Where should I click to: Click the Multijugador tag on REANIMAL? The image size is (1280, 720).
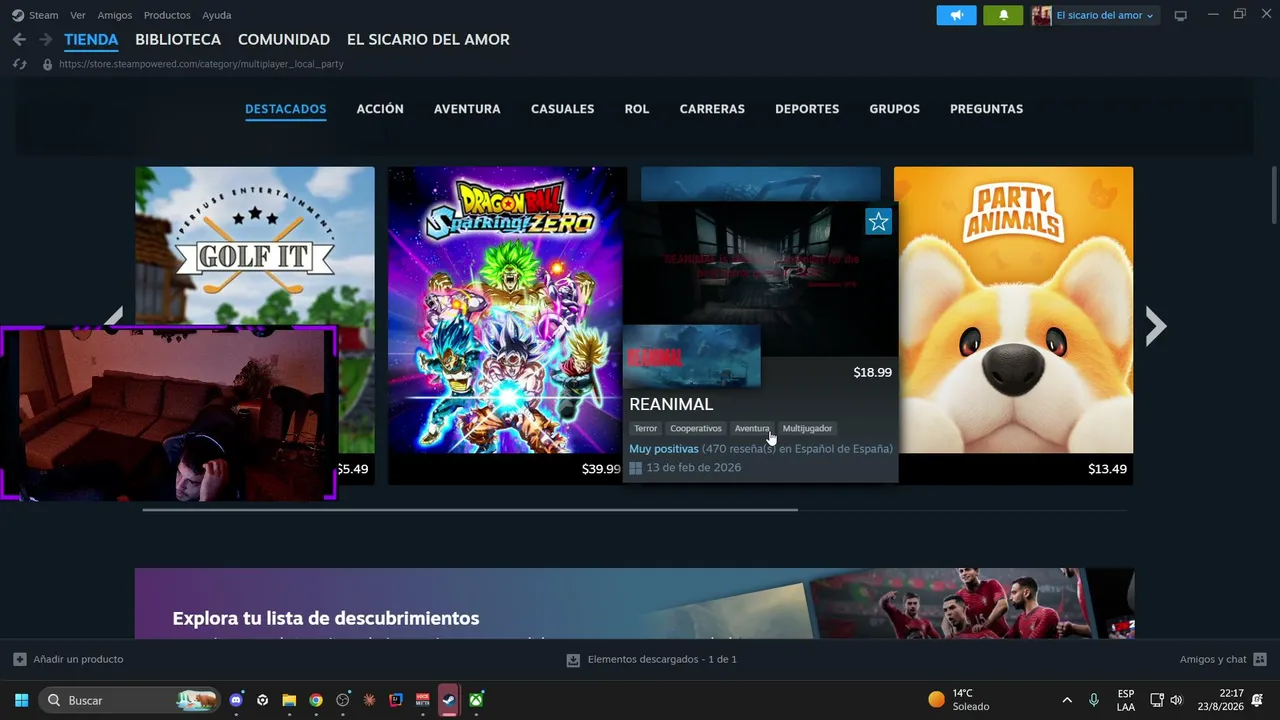(x=807, y=428)
